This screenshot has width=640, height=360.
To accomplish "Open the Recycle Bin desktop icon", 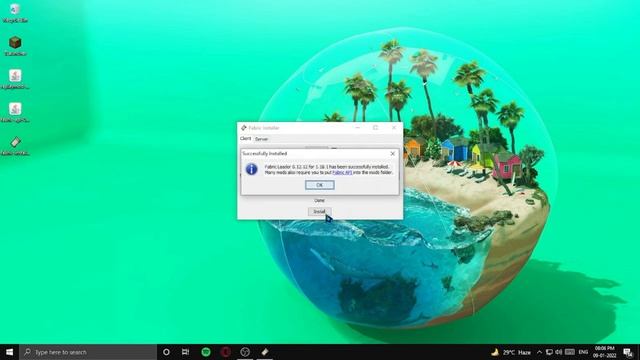I will point(15,13).
